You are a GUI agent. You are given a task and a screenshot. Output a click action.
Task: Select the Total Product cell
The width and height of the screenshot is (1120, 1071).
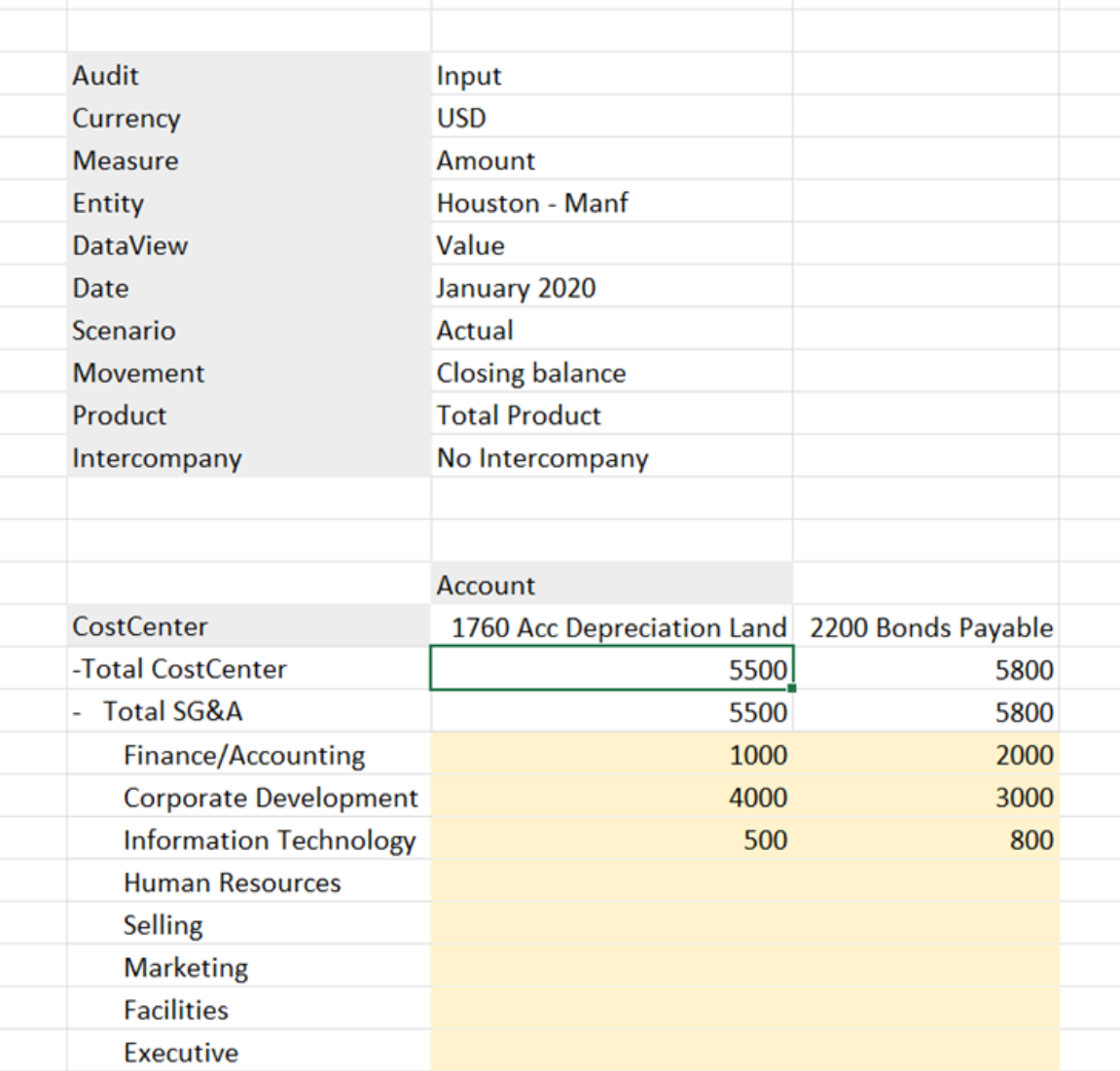611,413
